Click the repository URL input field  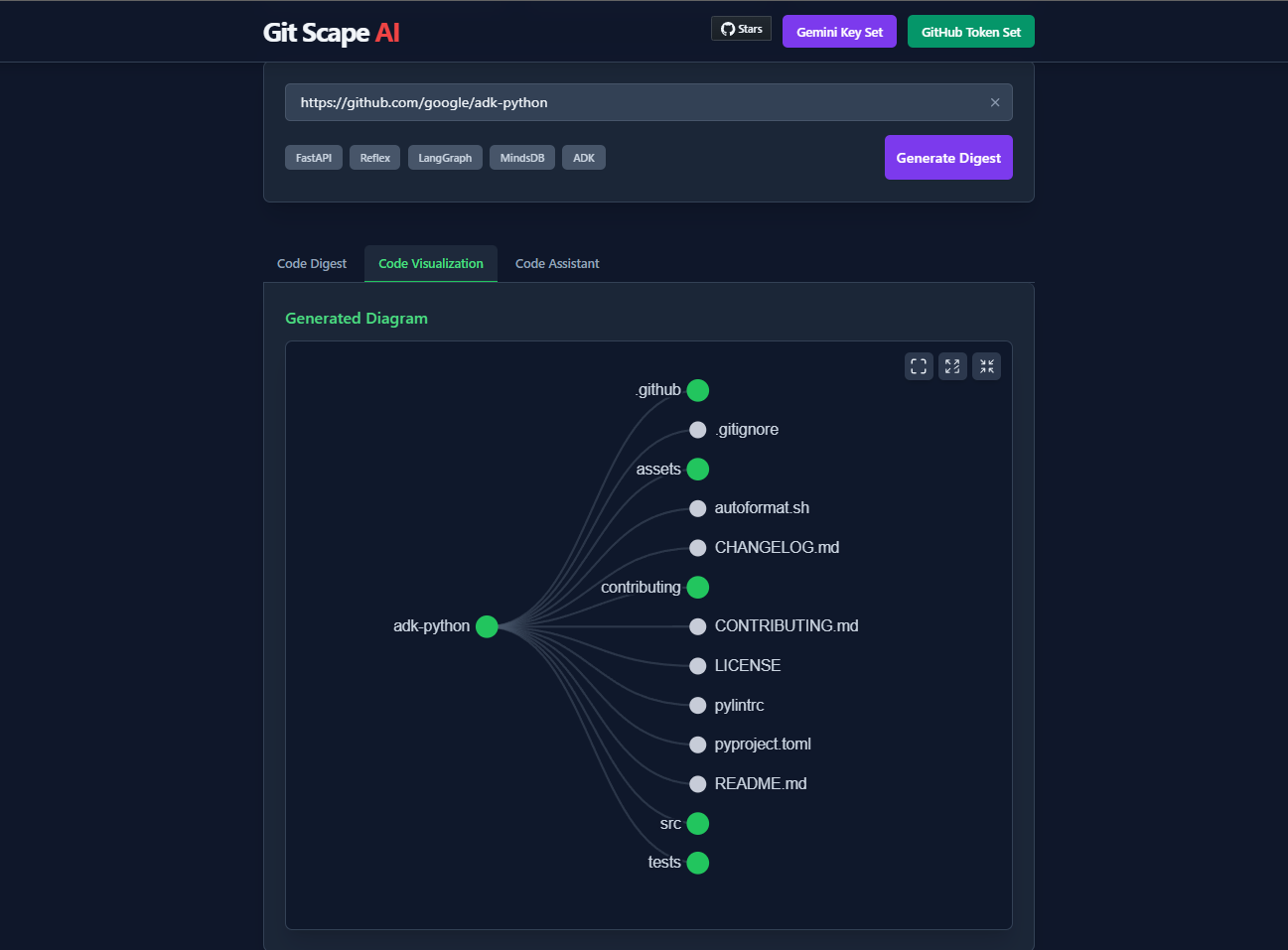(x=648, y=102)
